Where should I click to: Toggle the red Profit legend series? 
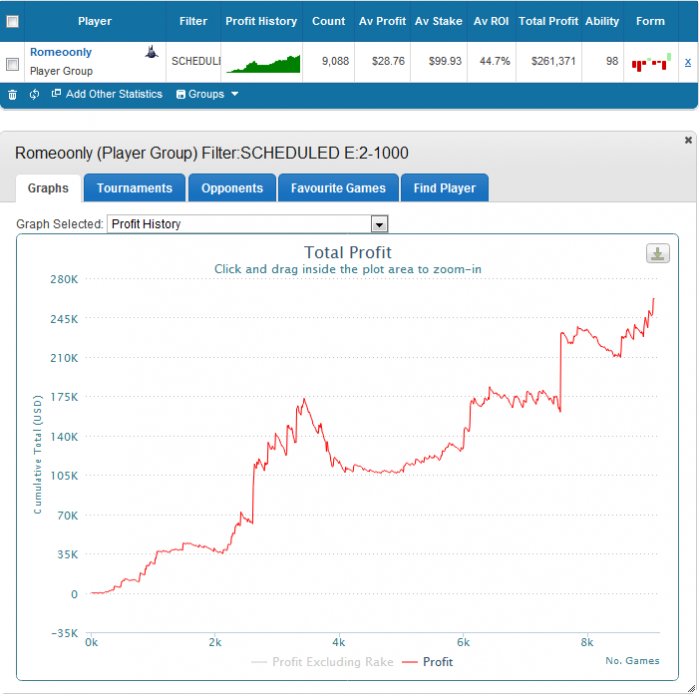(427, 662)
